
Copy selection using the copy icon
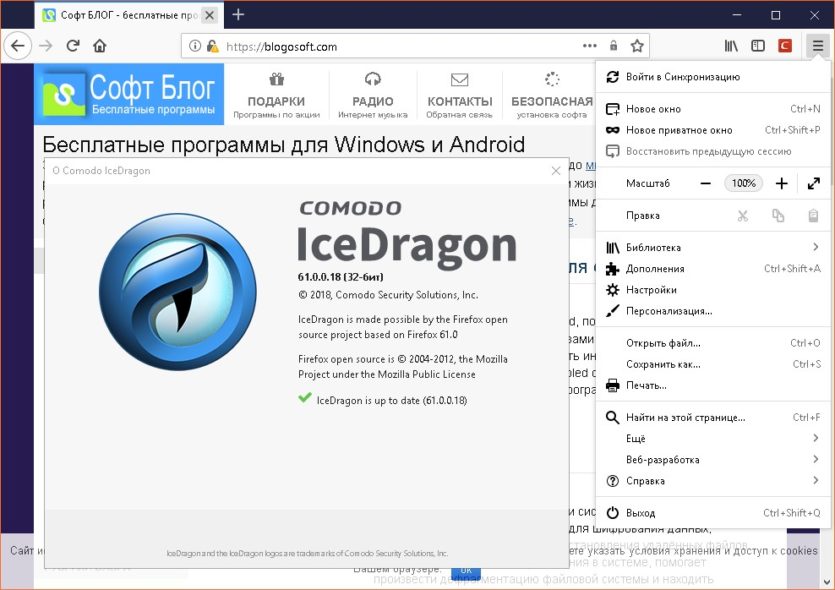[778, 216]
